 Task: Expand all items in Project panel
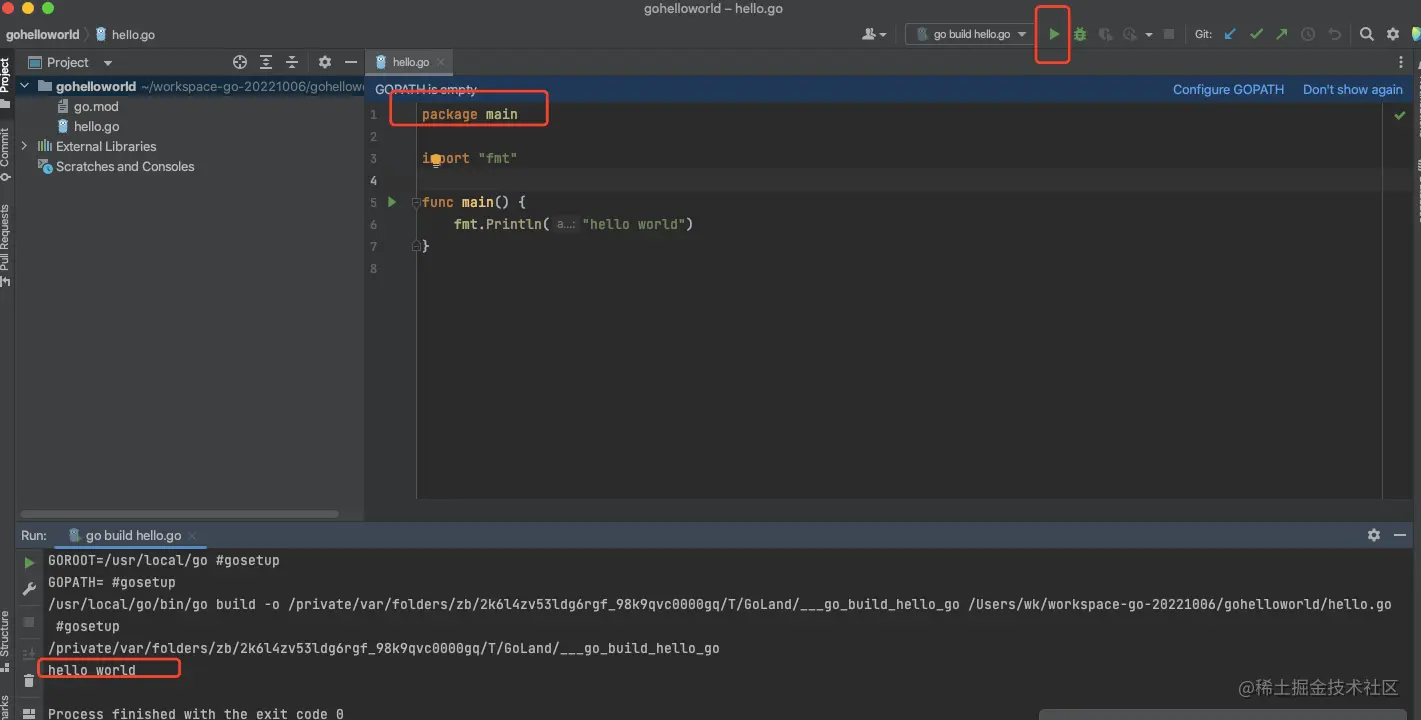(265, 62)
